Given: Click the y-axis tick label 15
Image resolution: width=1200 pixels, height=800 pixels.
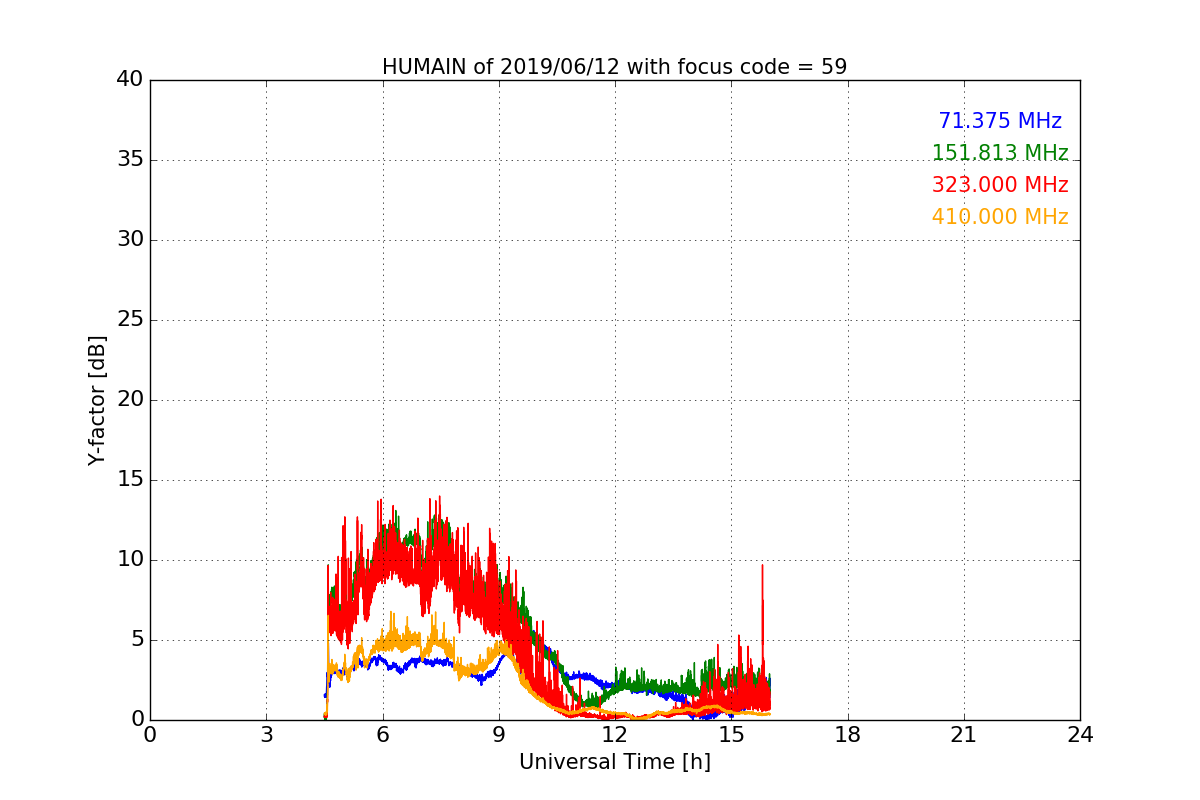Looking at the screenshot, I should tap(130, 480).
